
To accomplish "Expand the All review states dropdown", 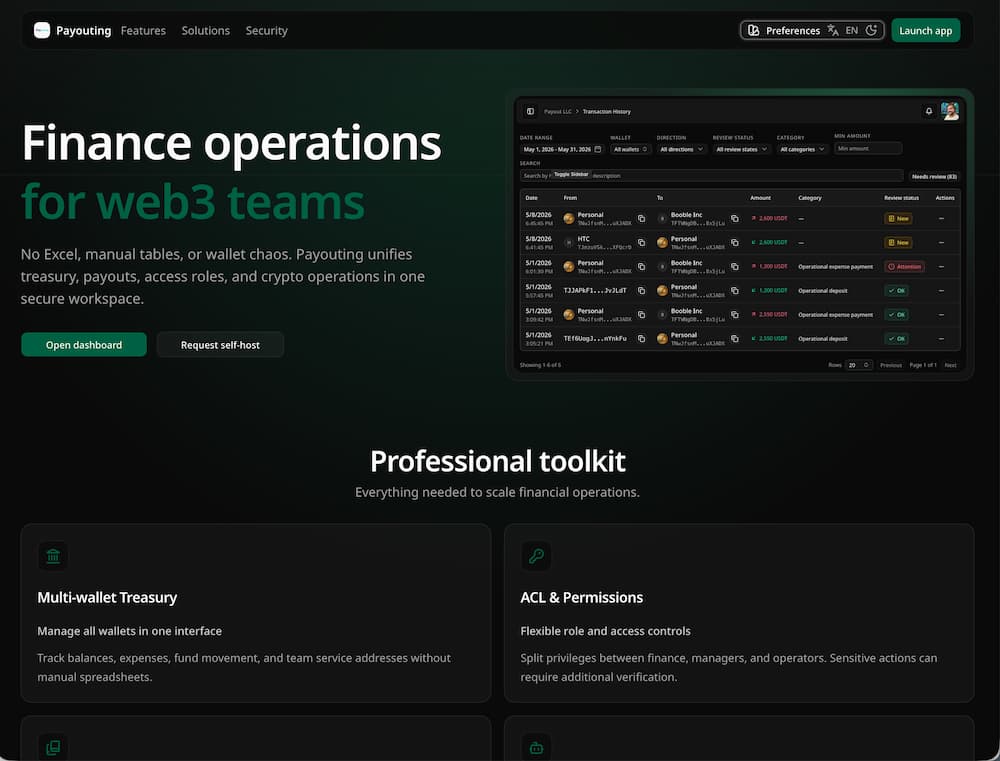I will [x=741, y=149].
